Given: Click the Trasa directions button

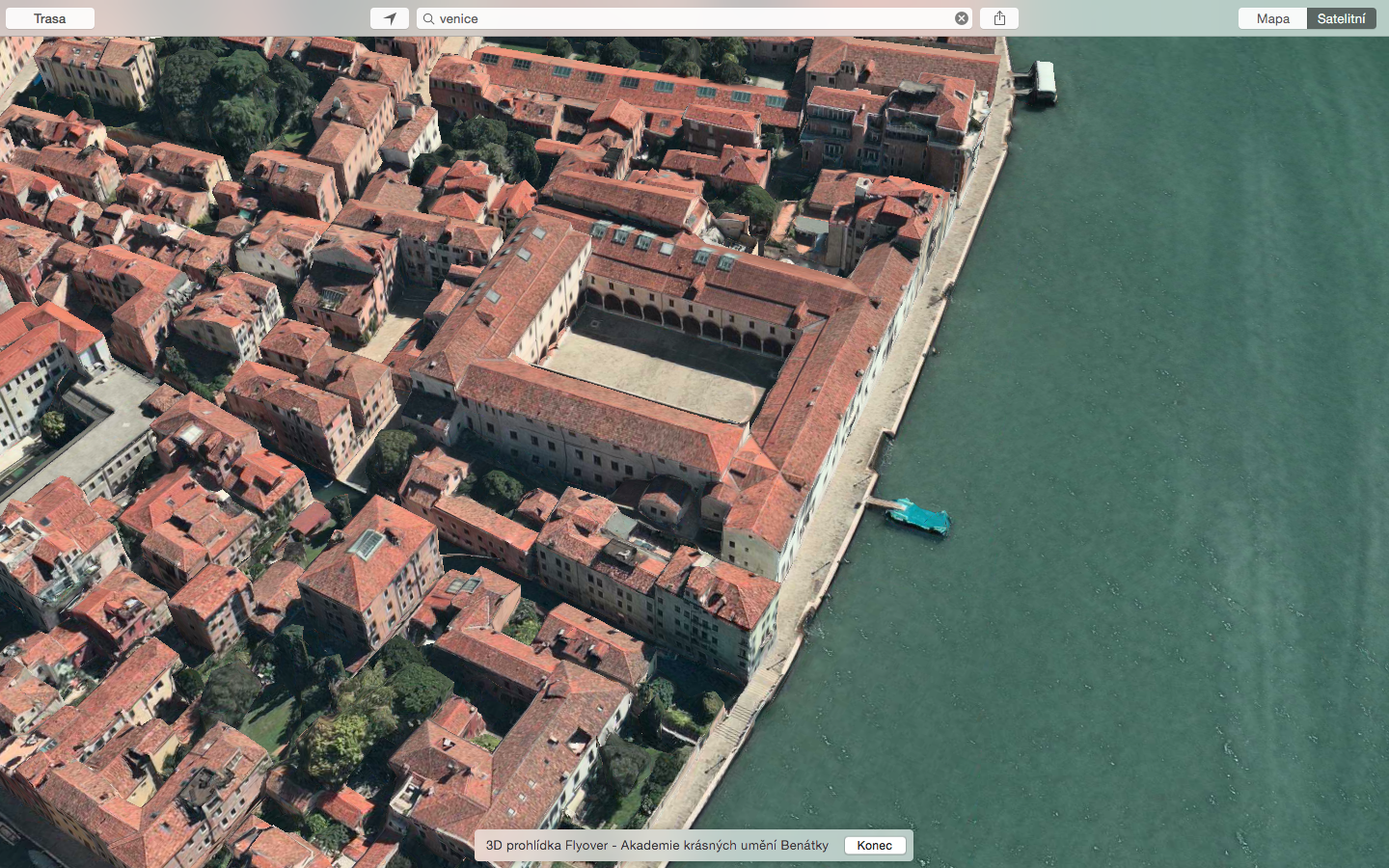Looking at the screenshot, I should tap(50, 18).
